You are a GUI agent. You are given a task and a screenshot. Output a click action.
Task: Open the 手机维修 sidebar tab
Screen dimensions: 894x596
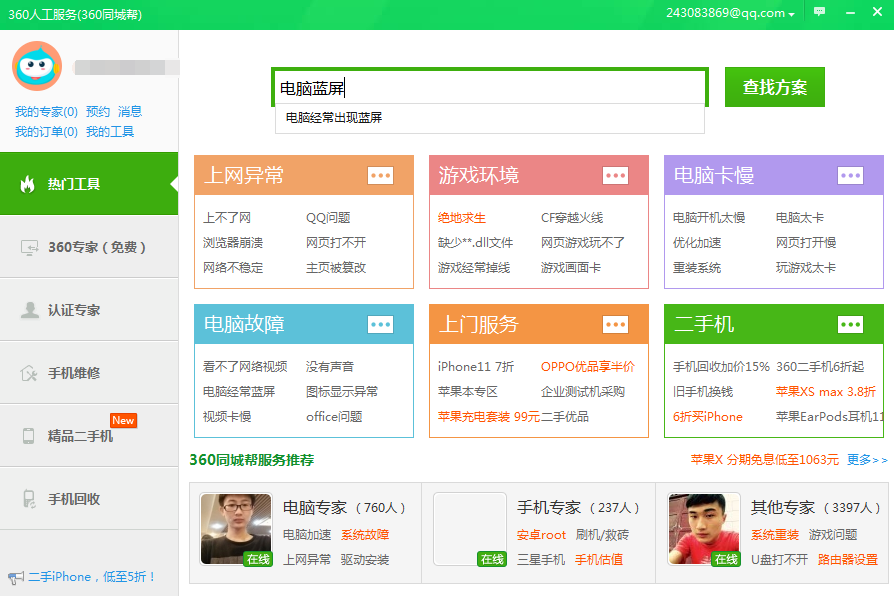point(74,373)
